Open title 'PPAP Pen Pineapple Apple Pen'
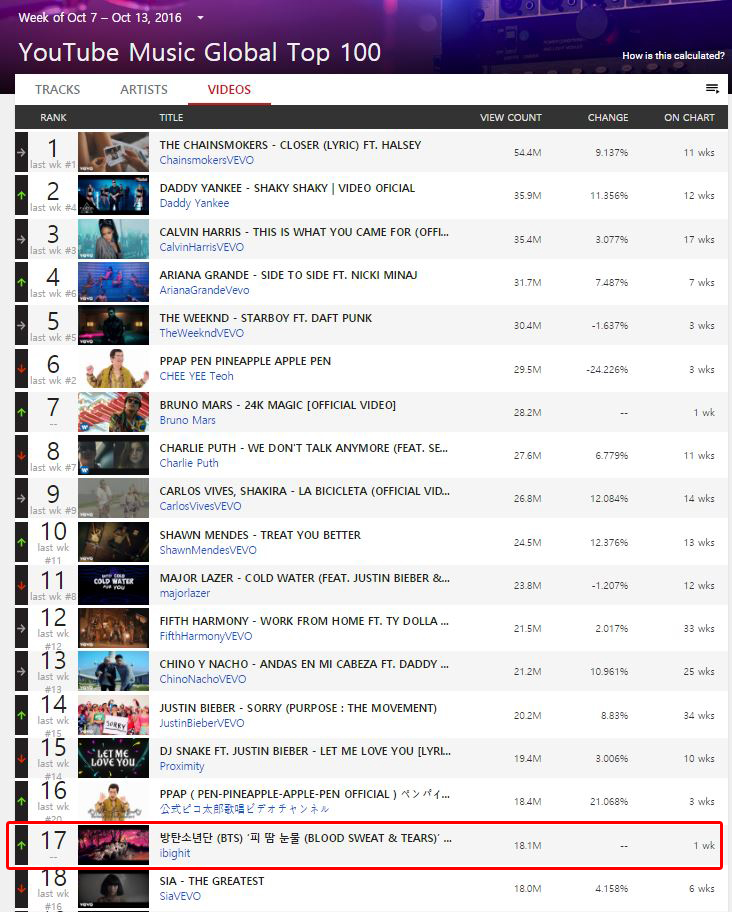The image size is (732, 912). click(x=245, y=361)
